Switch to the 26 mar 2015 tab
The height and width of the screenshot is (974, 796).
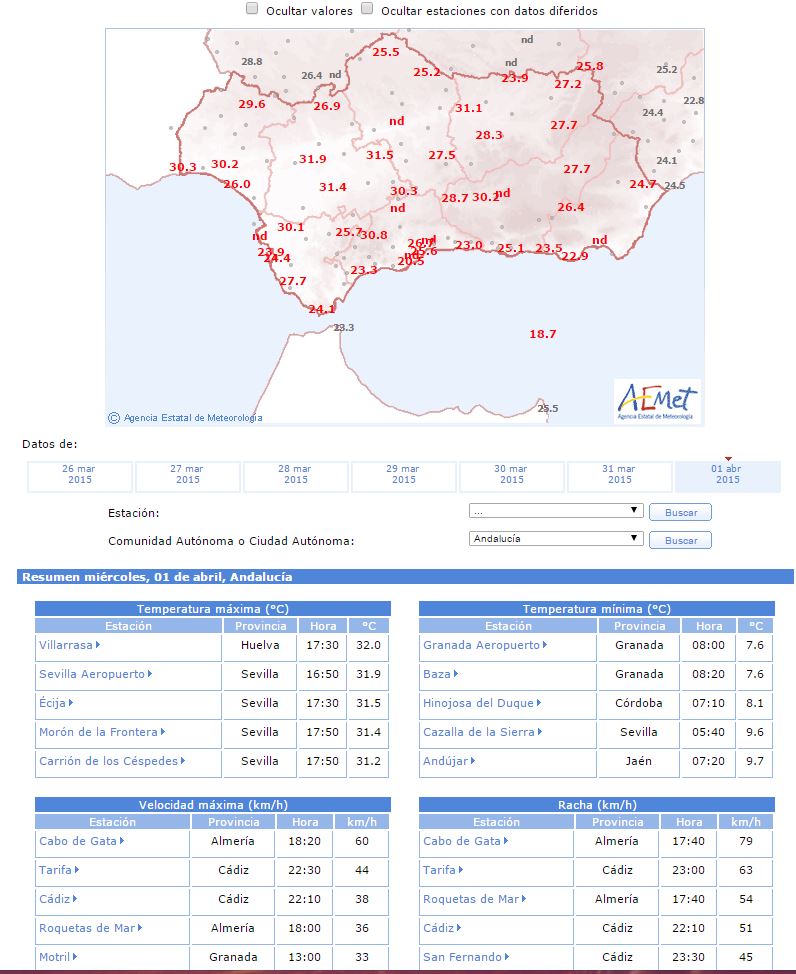point(80,476)
